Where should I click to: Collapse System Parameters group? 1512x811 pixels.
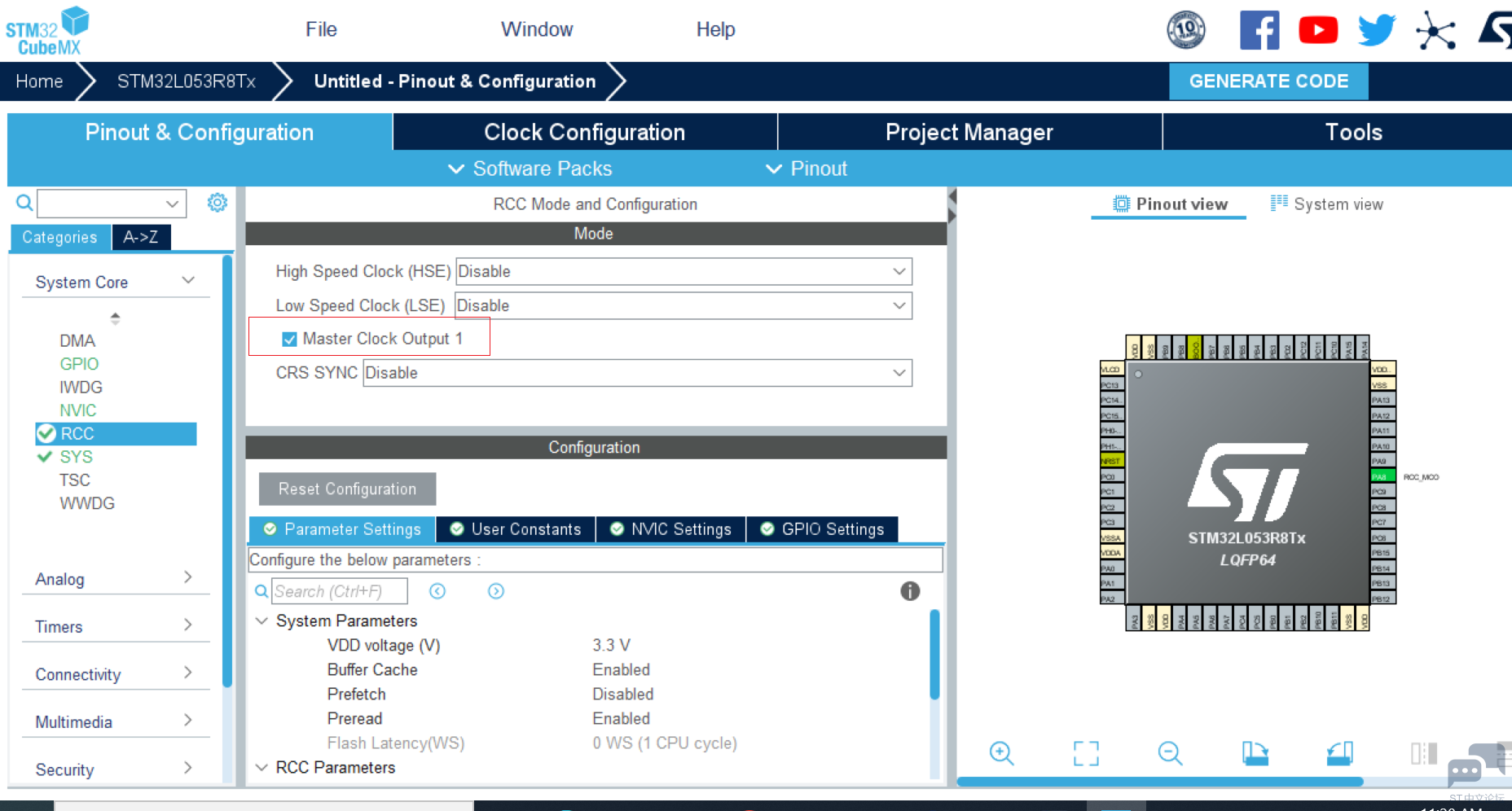tap(262, 620)
